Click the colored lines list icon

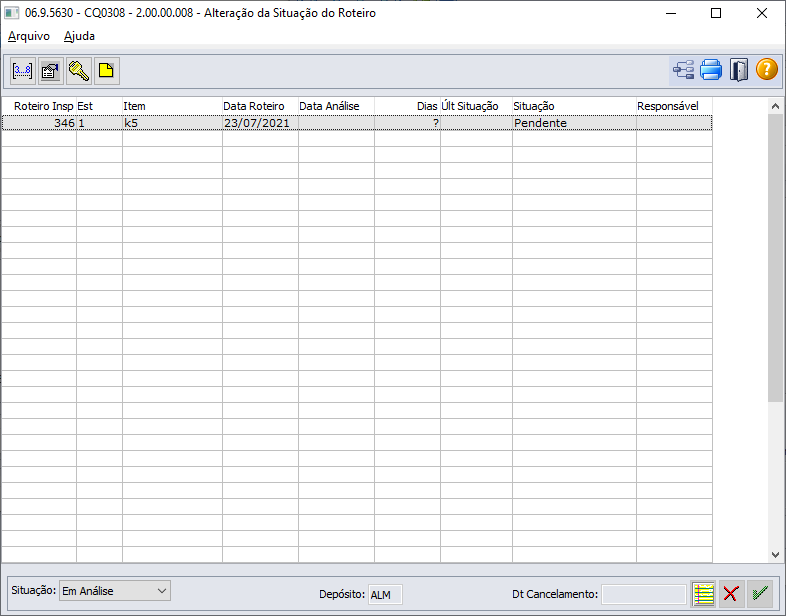[x=703, y=594]
